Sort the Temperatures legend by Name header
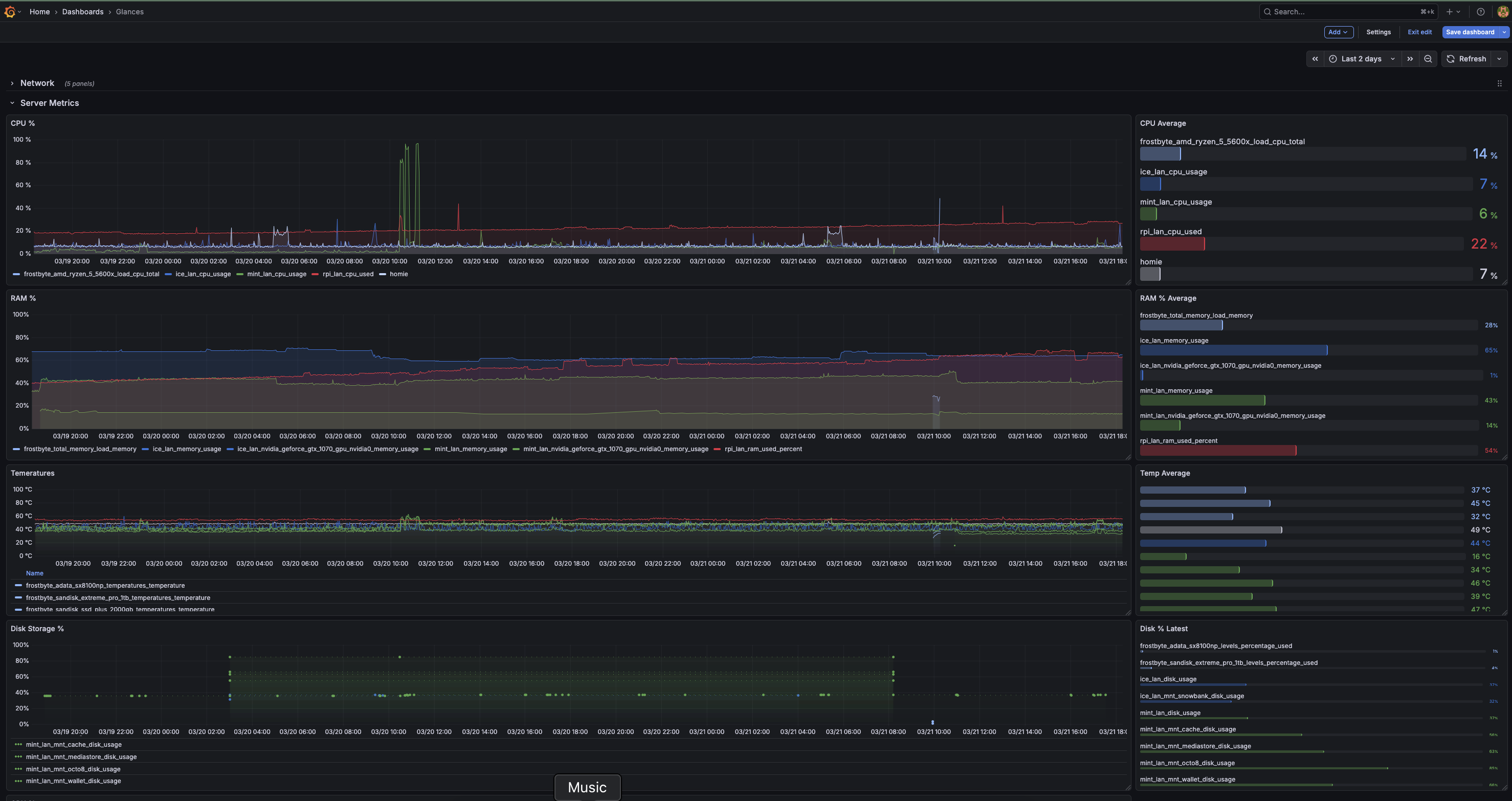1512x801 pixels. click(35, 573)
